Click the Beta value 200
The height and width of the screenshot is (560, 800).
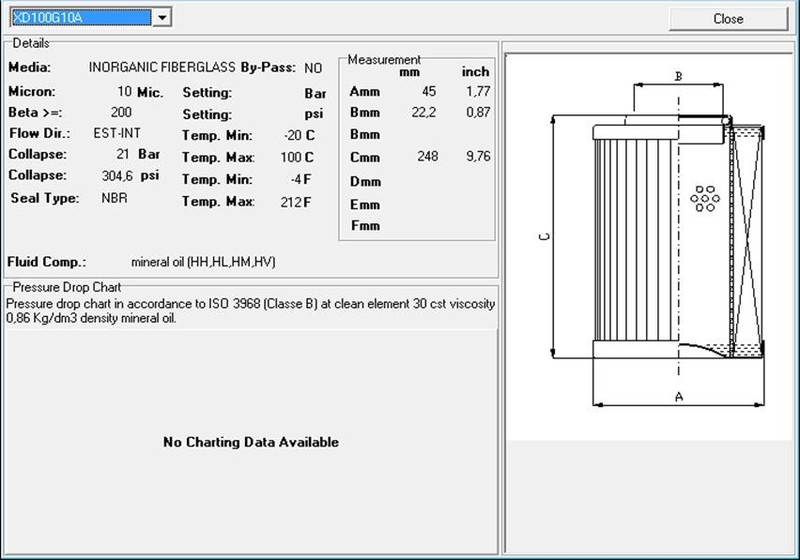coord(121,112)
